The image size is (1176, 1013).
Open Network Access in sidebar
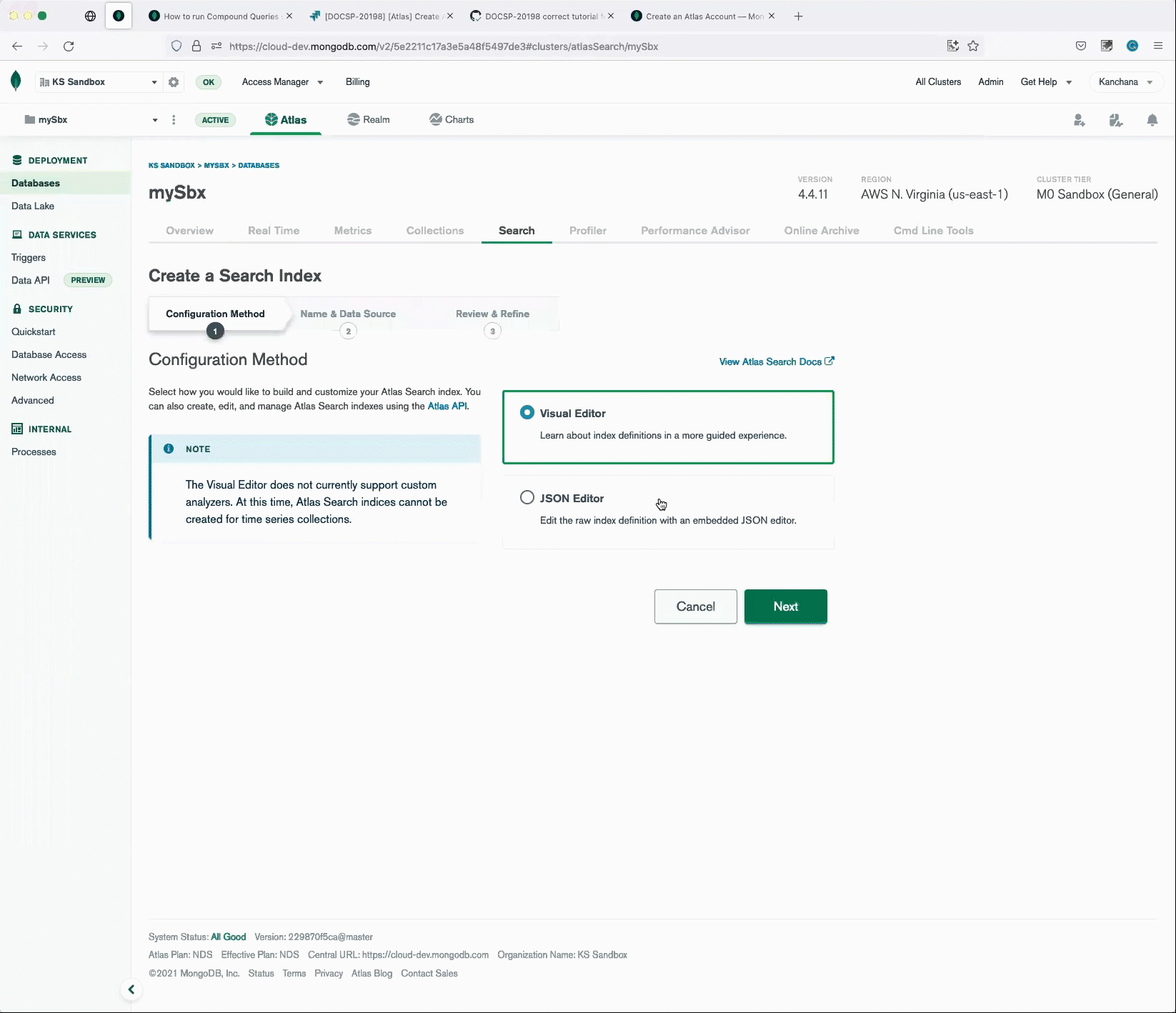pyautogui.click(x=46, y=377)
